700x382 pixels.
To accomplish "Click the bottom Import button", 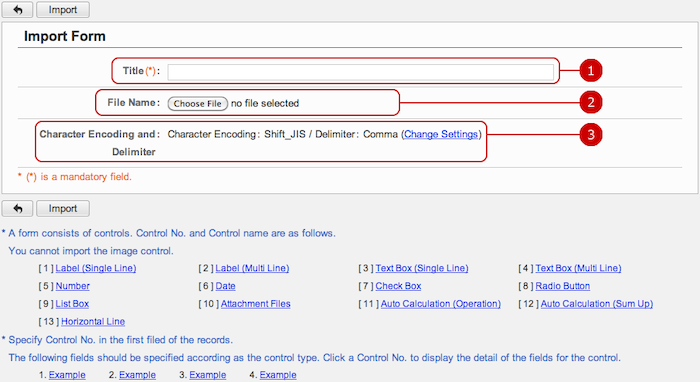I will (62, 208).
